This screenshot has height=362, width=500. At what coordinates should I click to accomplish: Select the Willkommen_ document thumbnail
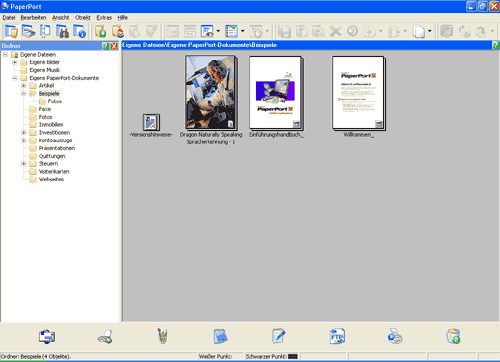click(x=358, y=93)
